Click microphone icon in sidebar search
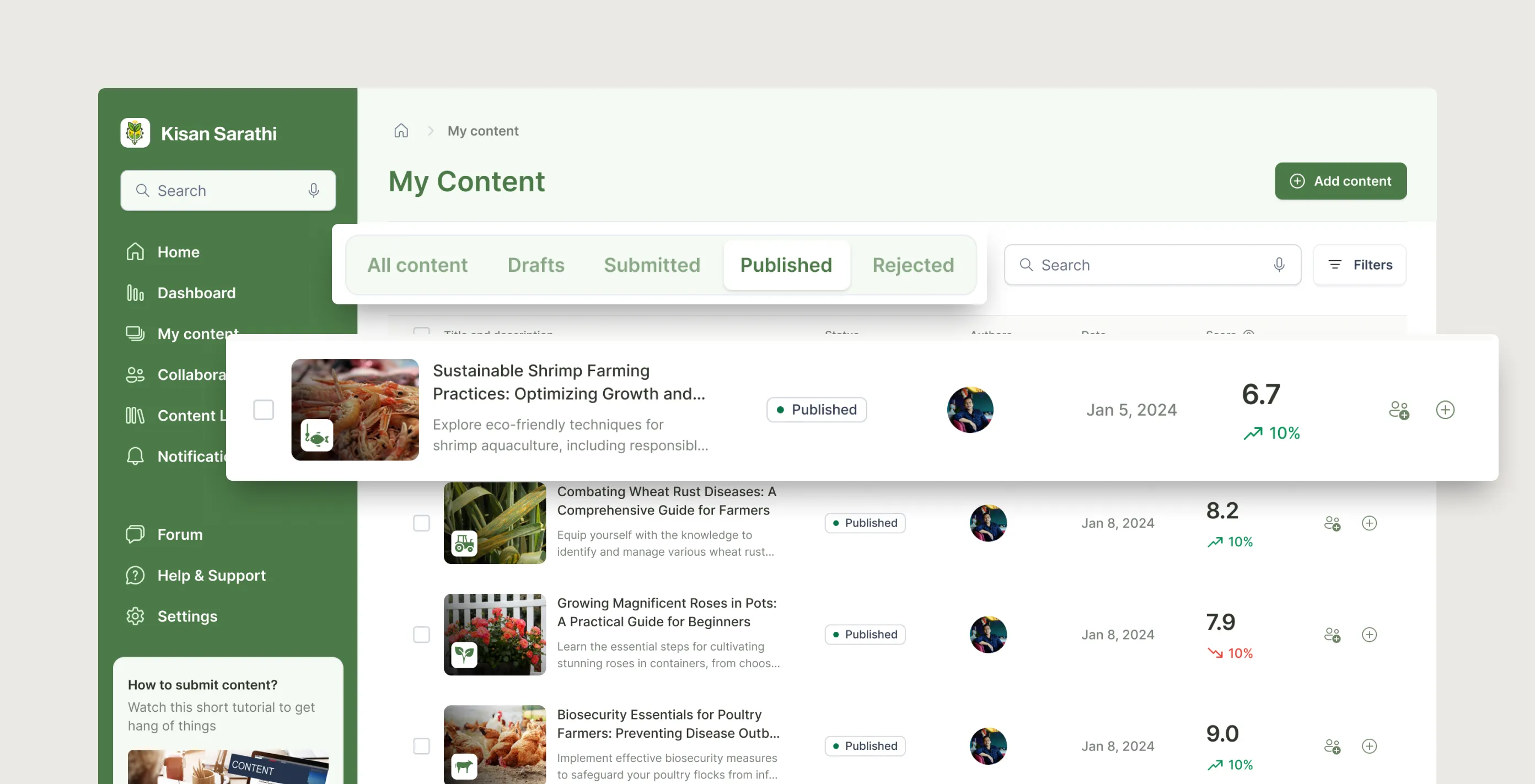Screen dimensions: 1535x784 (313, 190)
